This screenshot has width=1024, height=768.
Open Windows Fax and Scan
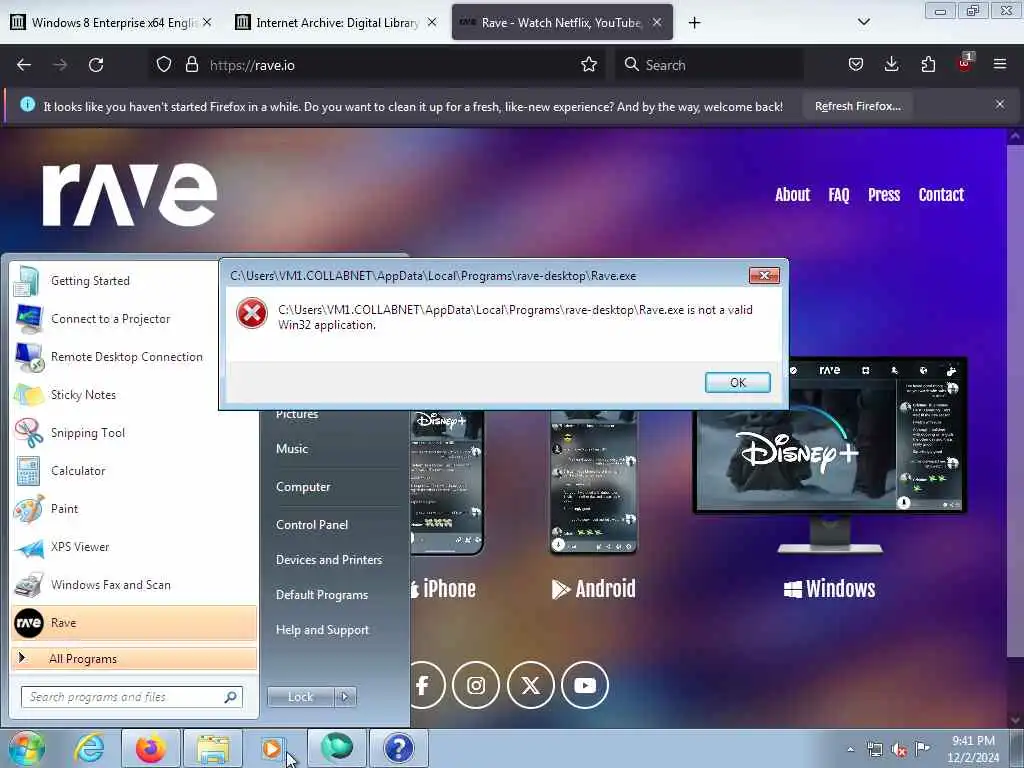(134, 584)
